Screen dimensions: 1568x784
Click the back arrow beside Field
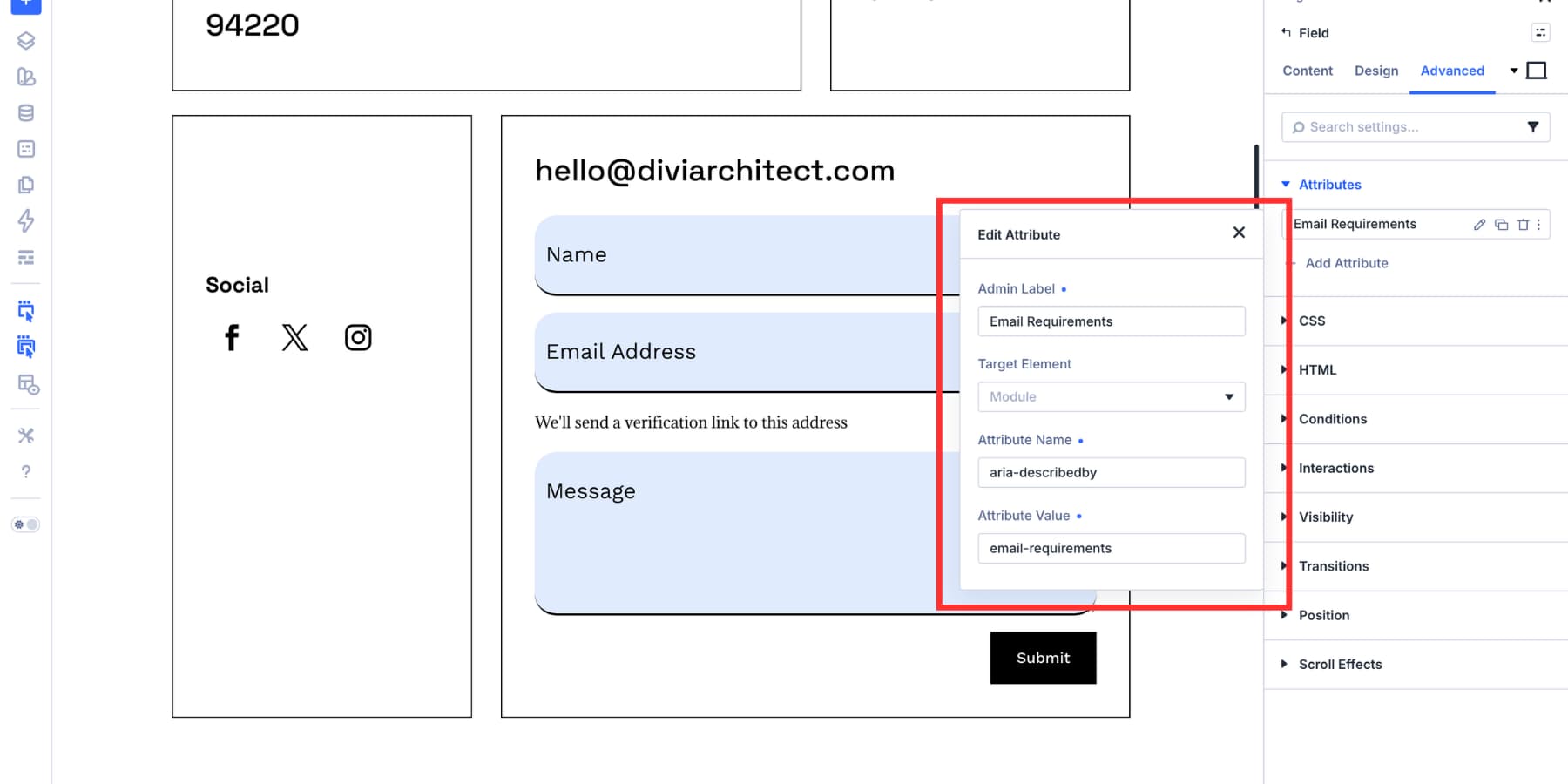coord(1286,32)
